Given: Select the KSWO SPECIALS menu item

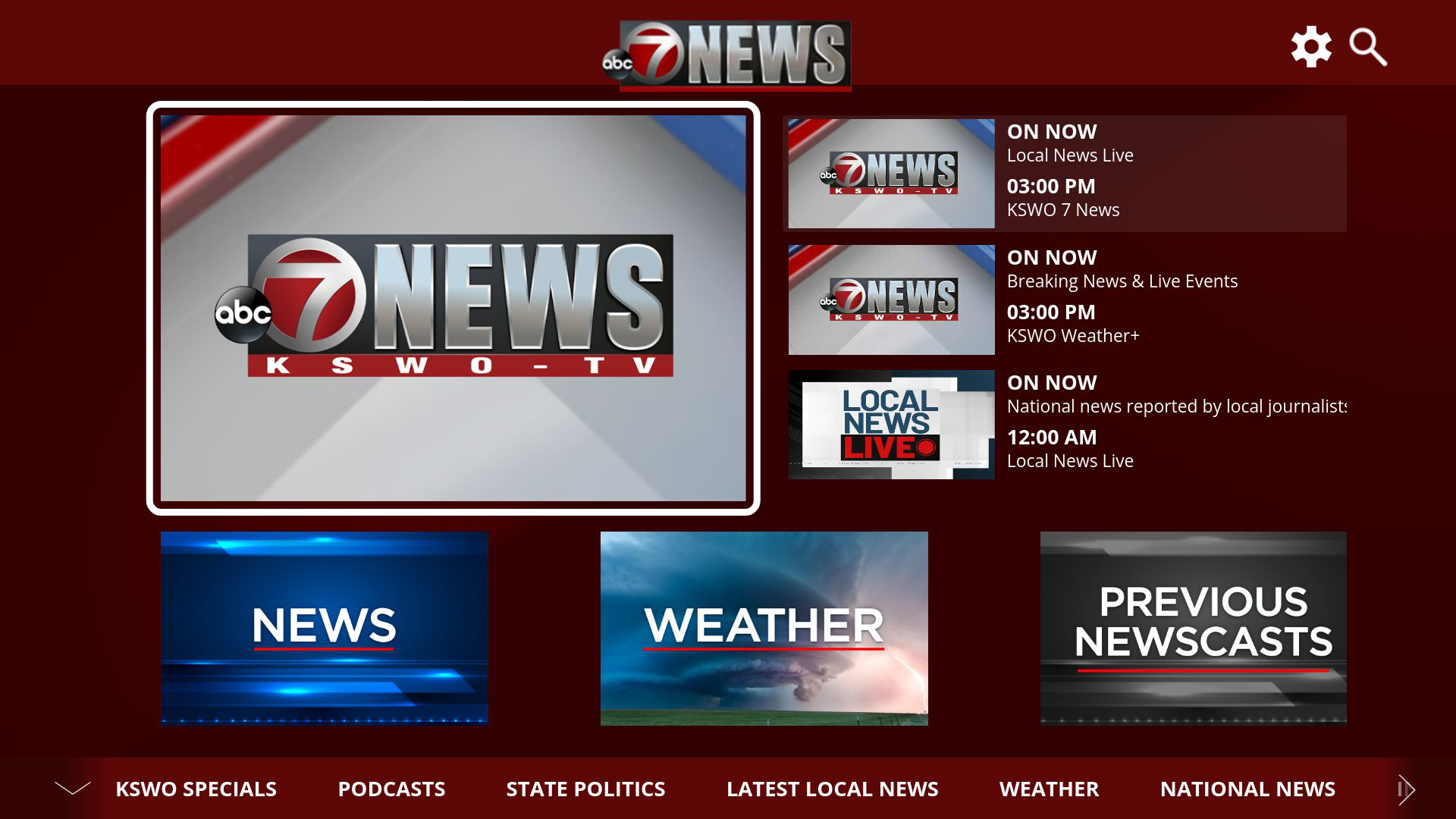Looking at the screenshot, I should 196,789.
